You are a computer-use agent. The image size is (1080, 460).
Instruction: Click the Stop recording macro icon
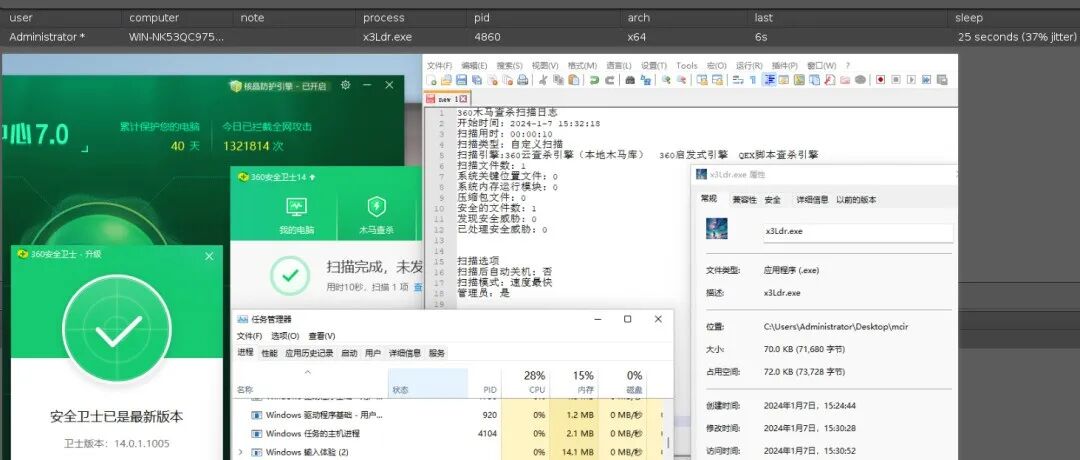[895, 80]
